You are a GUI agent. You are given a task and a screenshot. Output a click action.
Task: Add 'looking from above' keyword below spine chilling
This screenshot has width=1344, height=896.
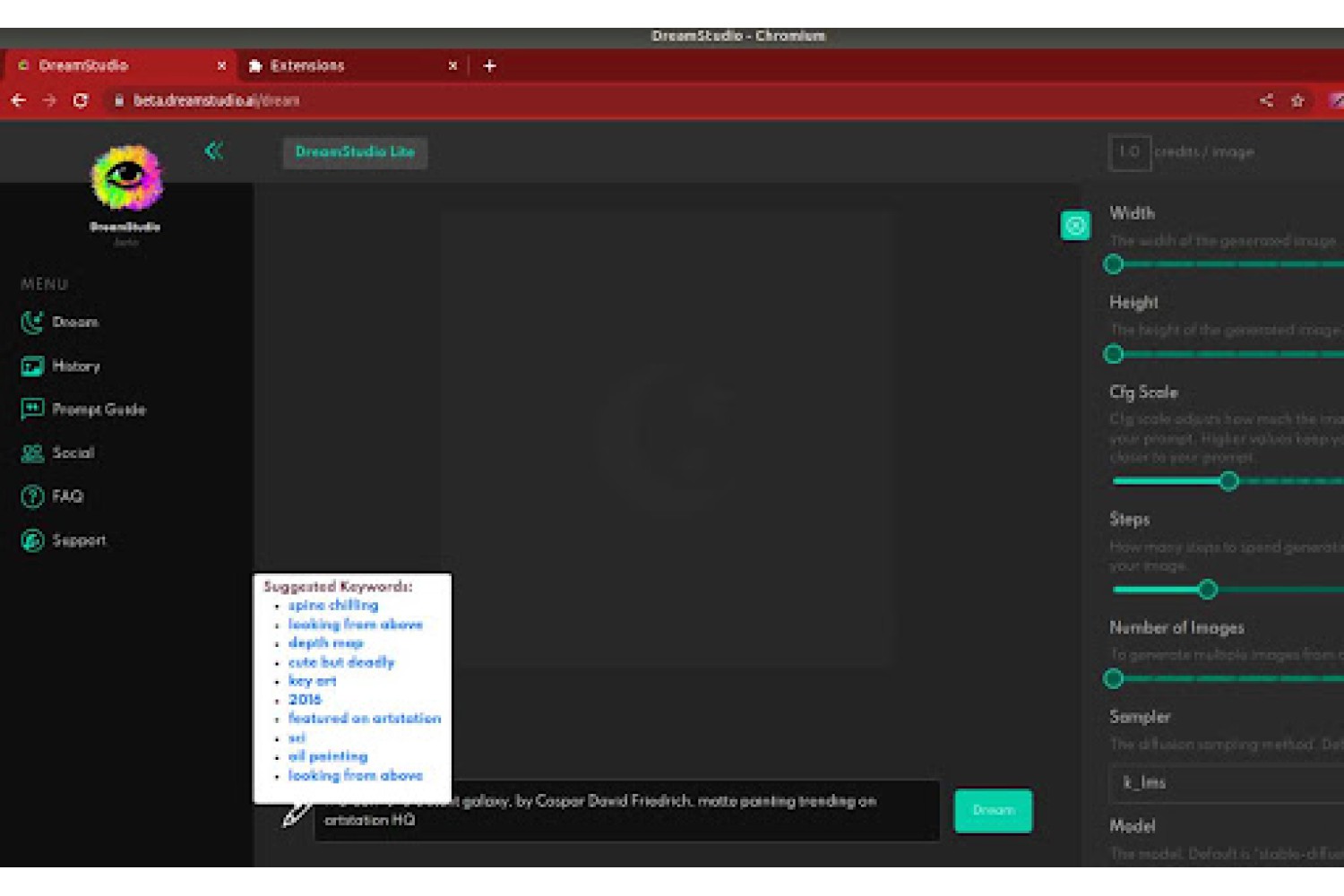pos(355,625)
